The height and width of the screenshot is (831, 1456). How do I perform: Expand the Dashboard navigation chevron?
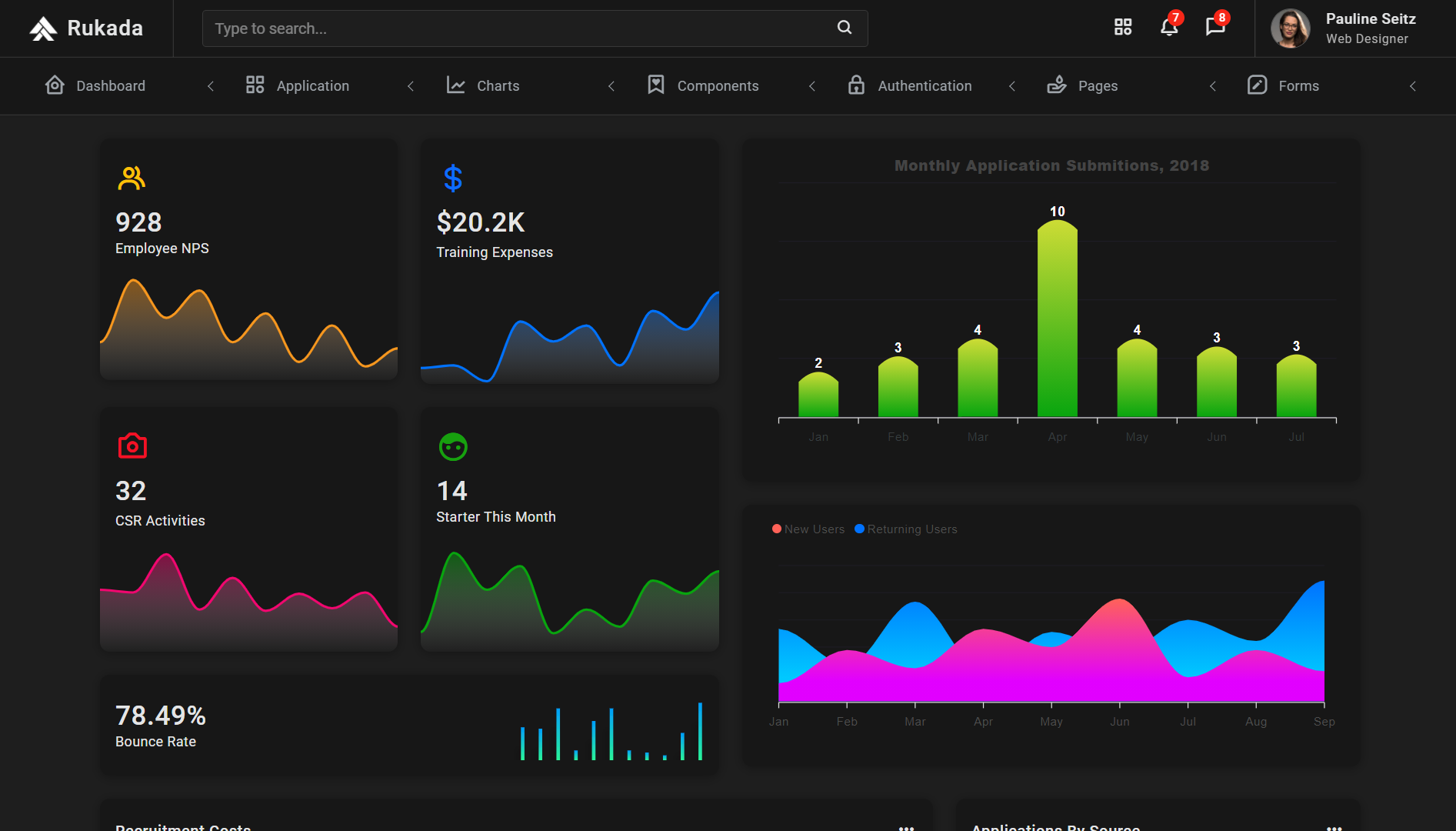[x=210, y=86]
